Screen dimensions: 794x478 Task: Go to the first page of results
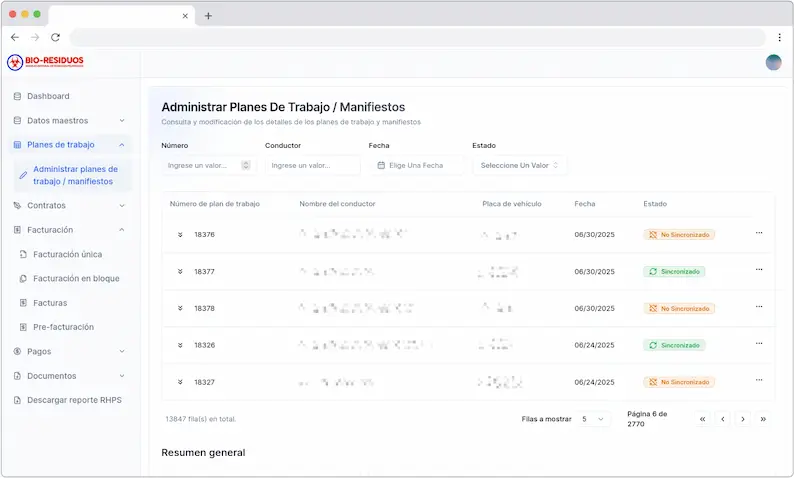pyautogui.click(x=703, y=419)
